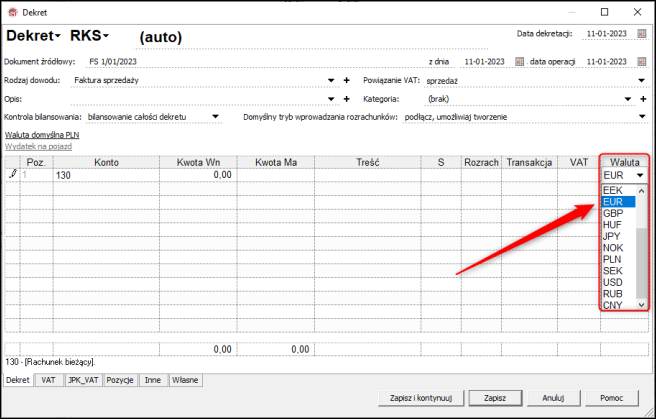Click the Zapisz i kontynuuj button
The height and width of the screenshot is (419, 656).
coord(421,398)
